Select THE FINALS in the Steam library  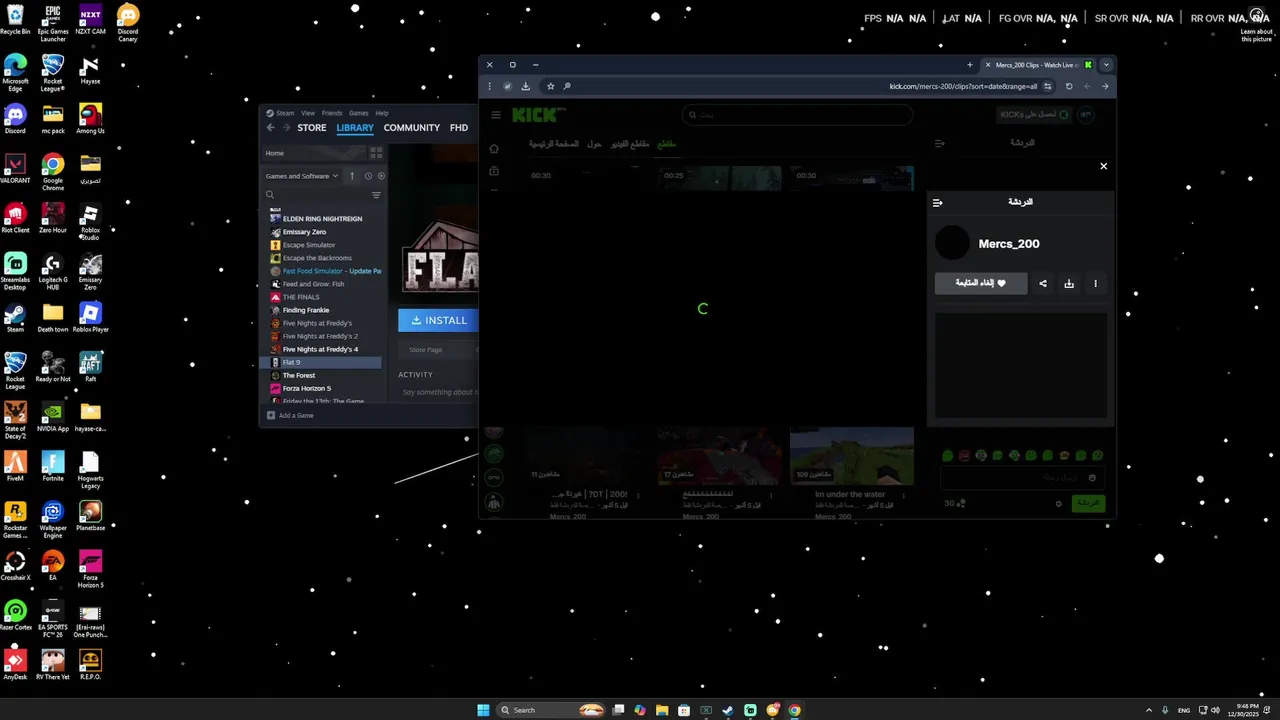point(301,297)
